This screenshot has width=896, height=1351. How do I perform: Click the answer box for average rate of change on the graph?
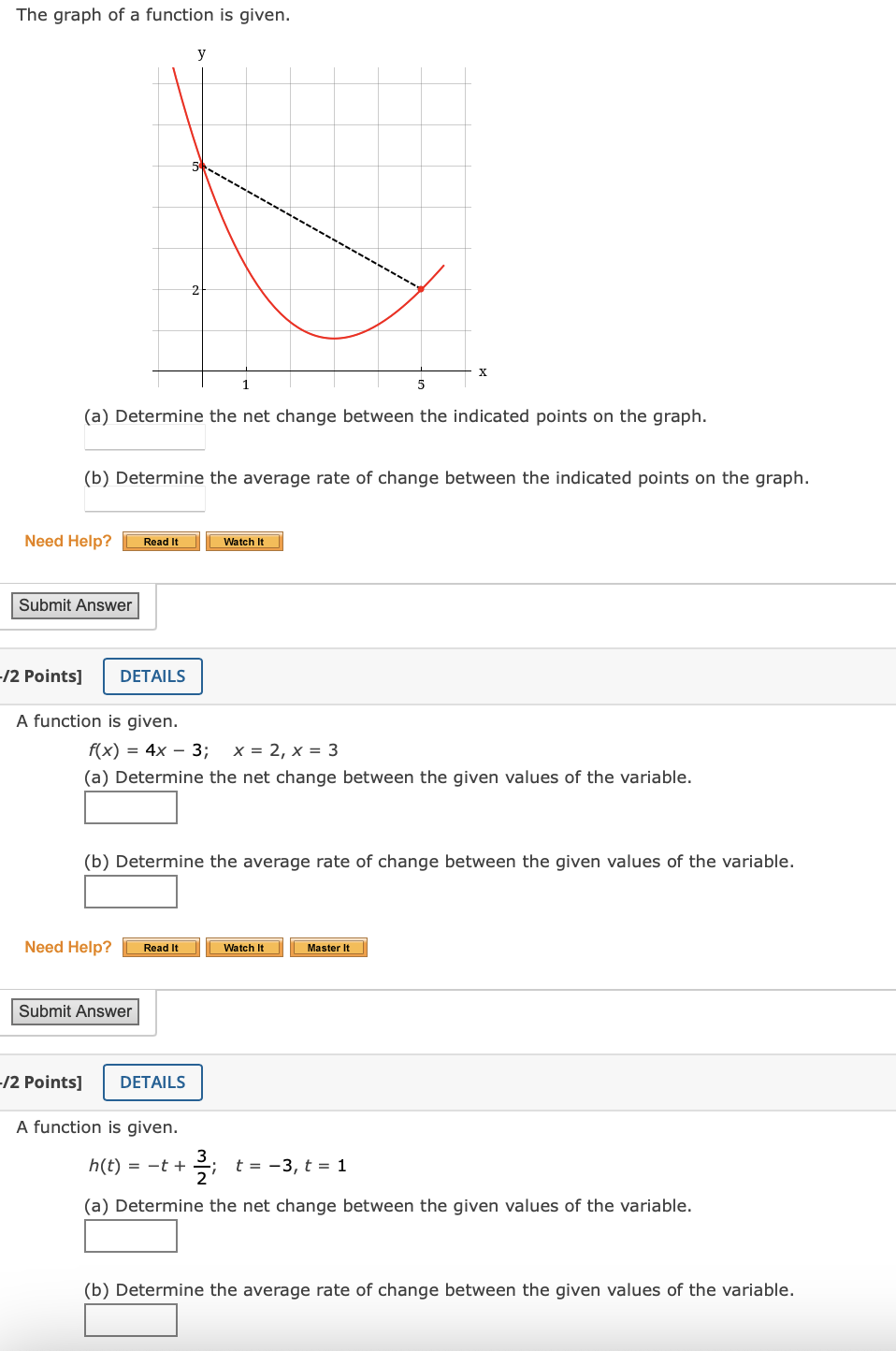(x=144, y=499)
